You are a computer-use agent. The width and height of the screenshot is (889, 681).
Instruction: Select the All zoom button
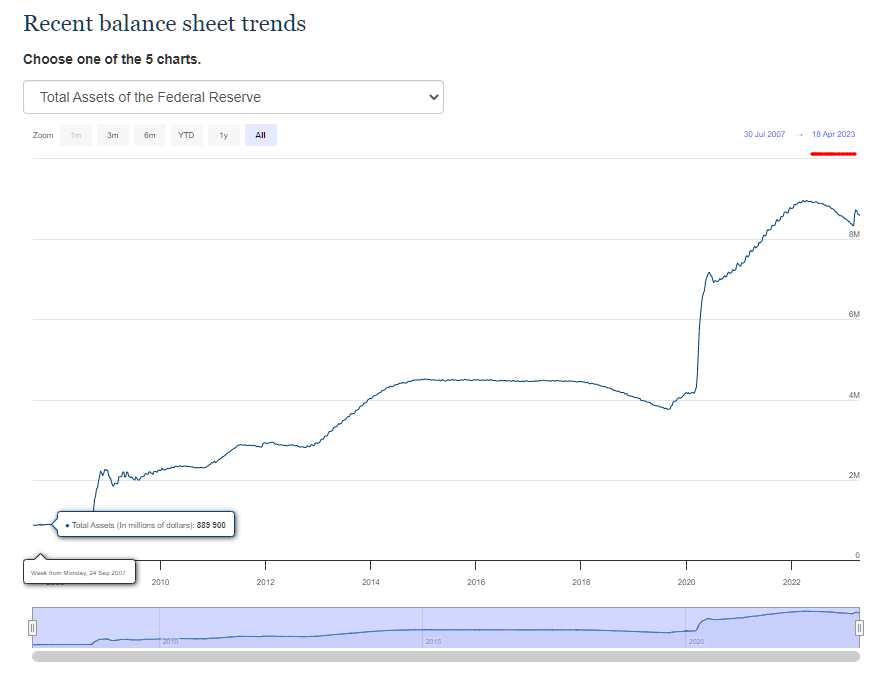(261, 135)
